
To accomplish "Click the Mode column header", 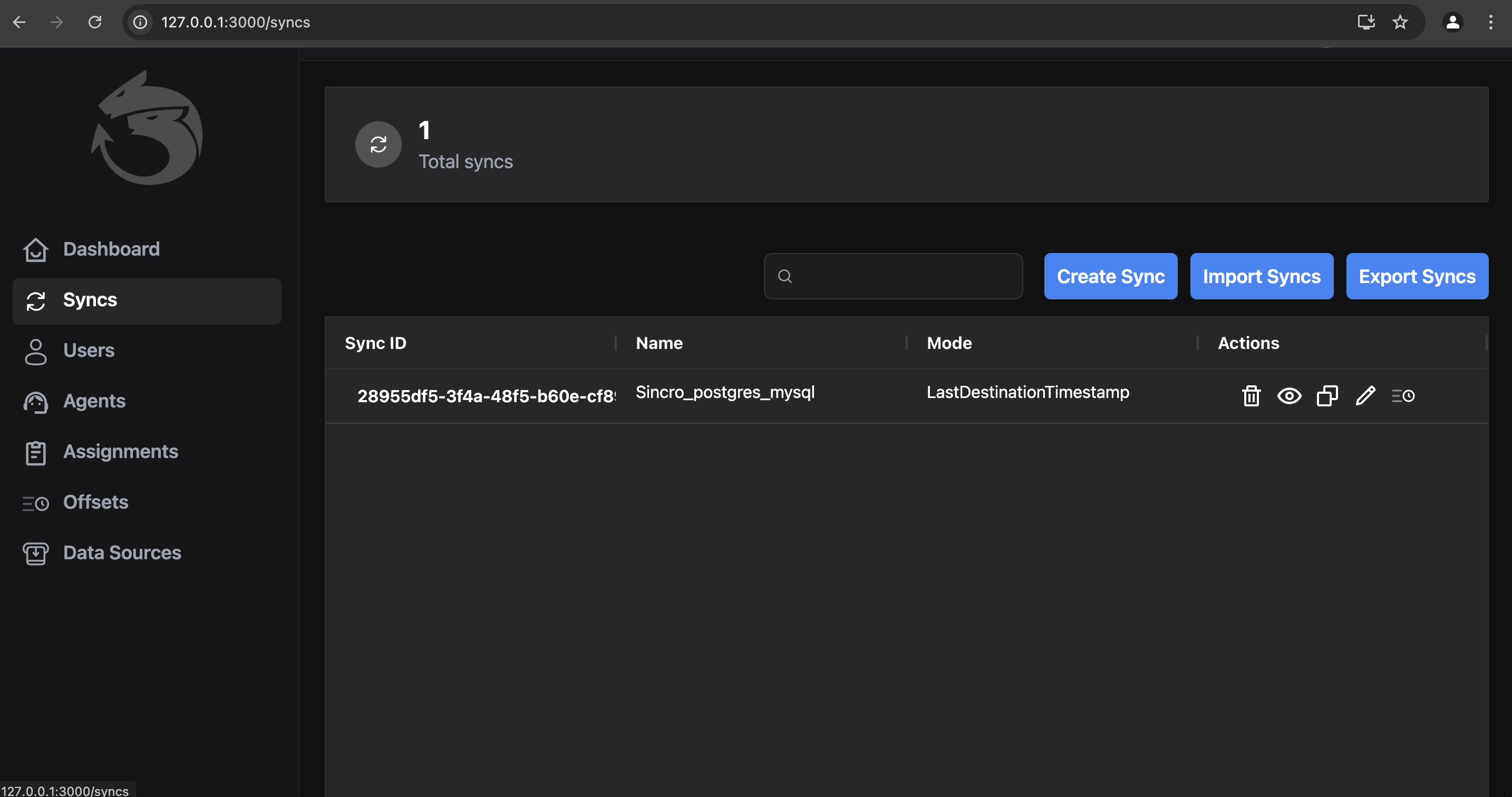I will (x=949, y=343).
